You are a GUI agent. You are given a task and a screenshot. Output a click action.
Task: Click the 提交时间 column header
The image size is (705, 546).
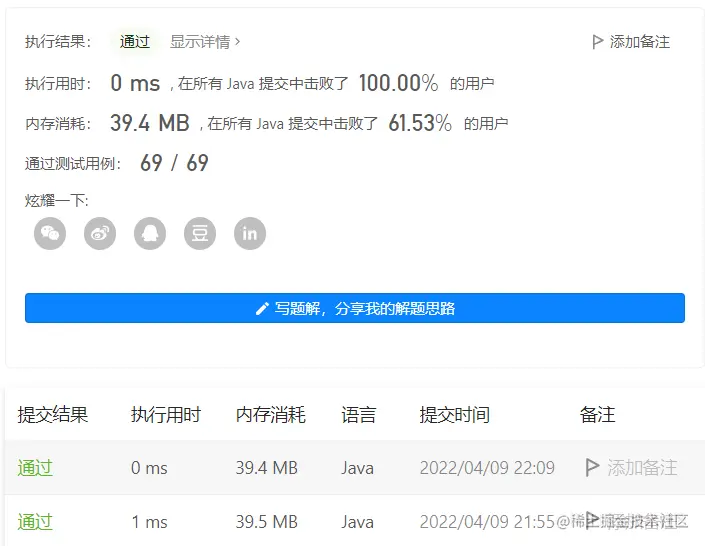(455, 414)
